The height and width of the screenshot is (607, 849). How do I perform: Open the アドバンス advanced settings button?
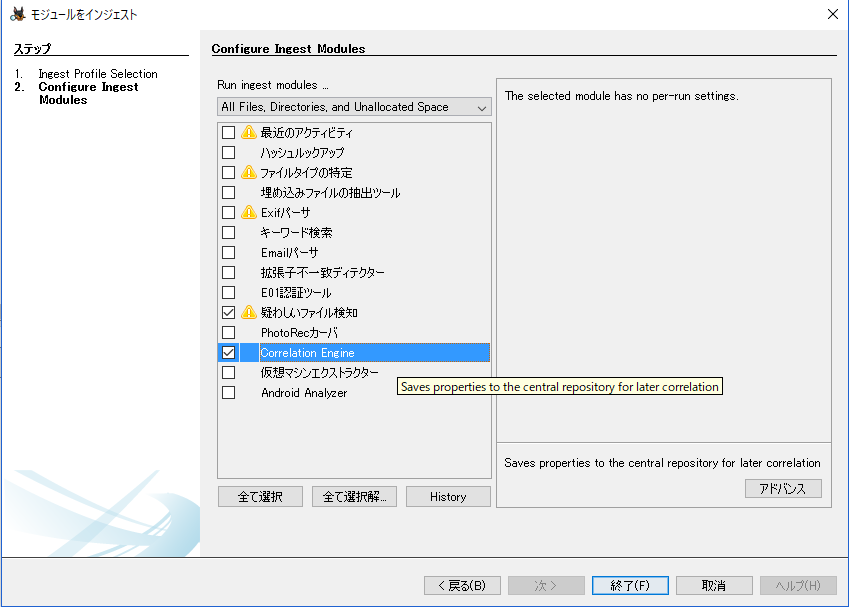pyautogui.click(x=783, y=488)
